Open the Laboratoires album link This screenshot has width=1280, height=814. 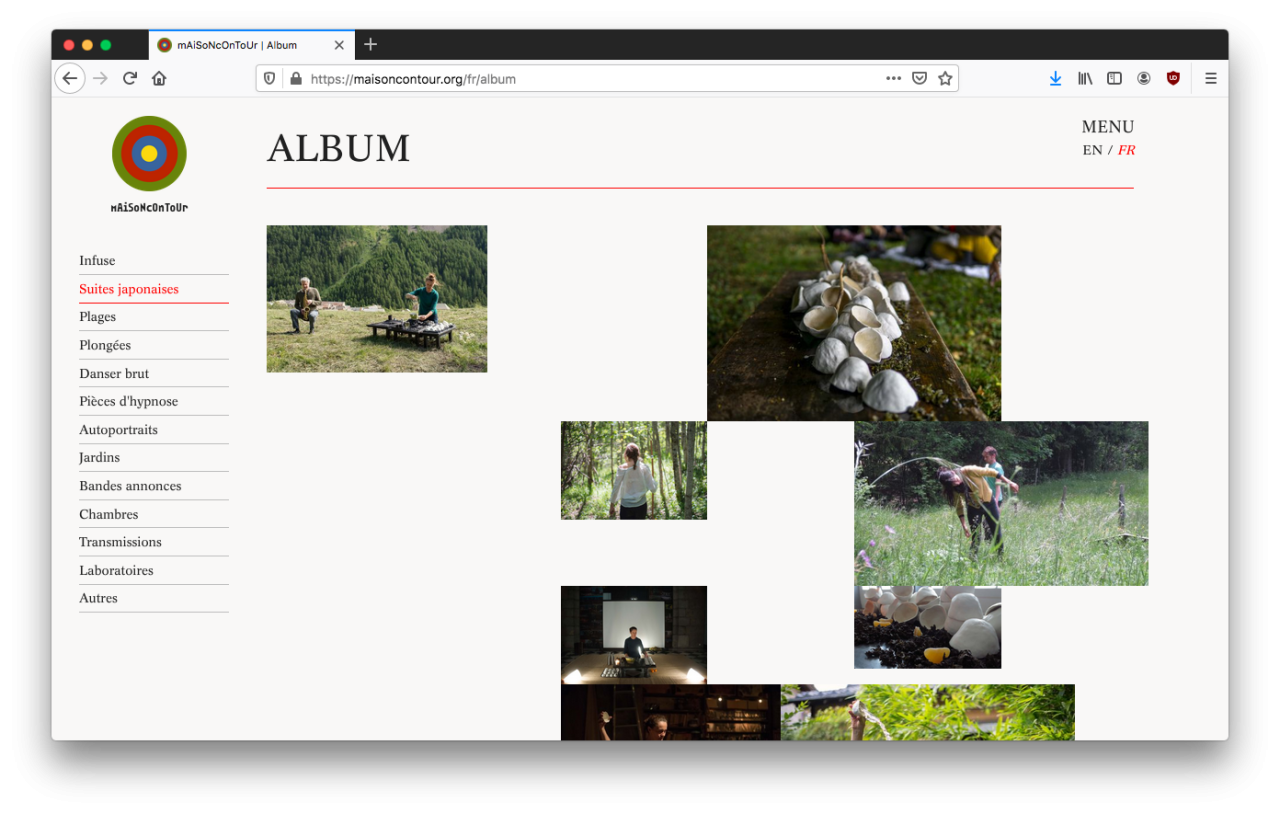click(x=116, y=571)
